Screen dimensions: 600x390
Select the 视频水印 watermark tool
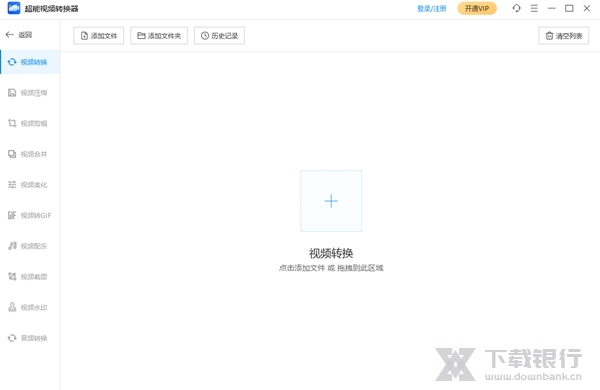point(30,307)
